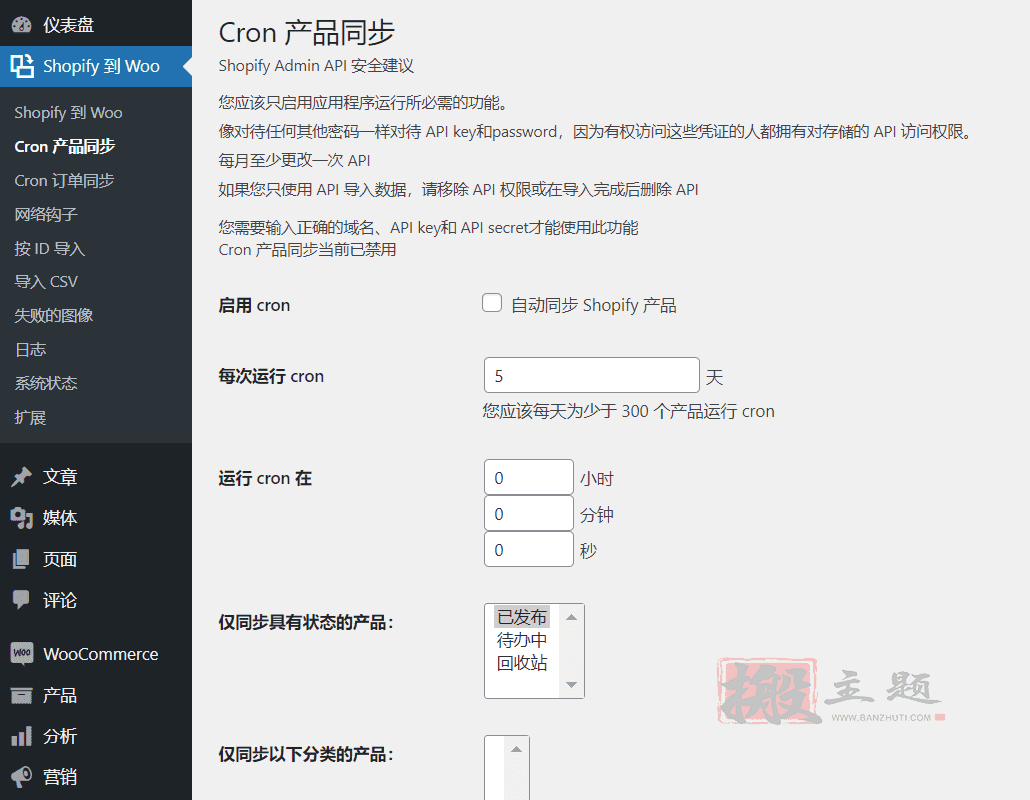Enable the 自动同步 Shopify 产品 checkbox
This screenshot has height=800, width=1030.
(x=492, y=303)
